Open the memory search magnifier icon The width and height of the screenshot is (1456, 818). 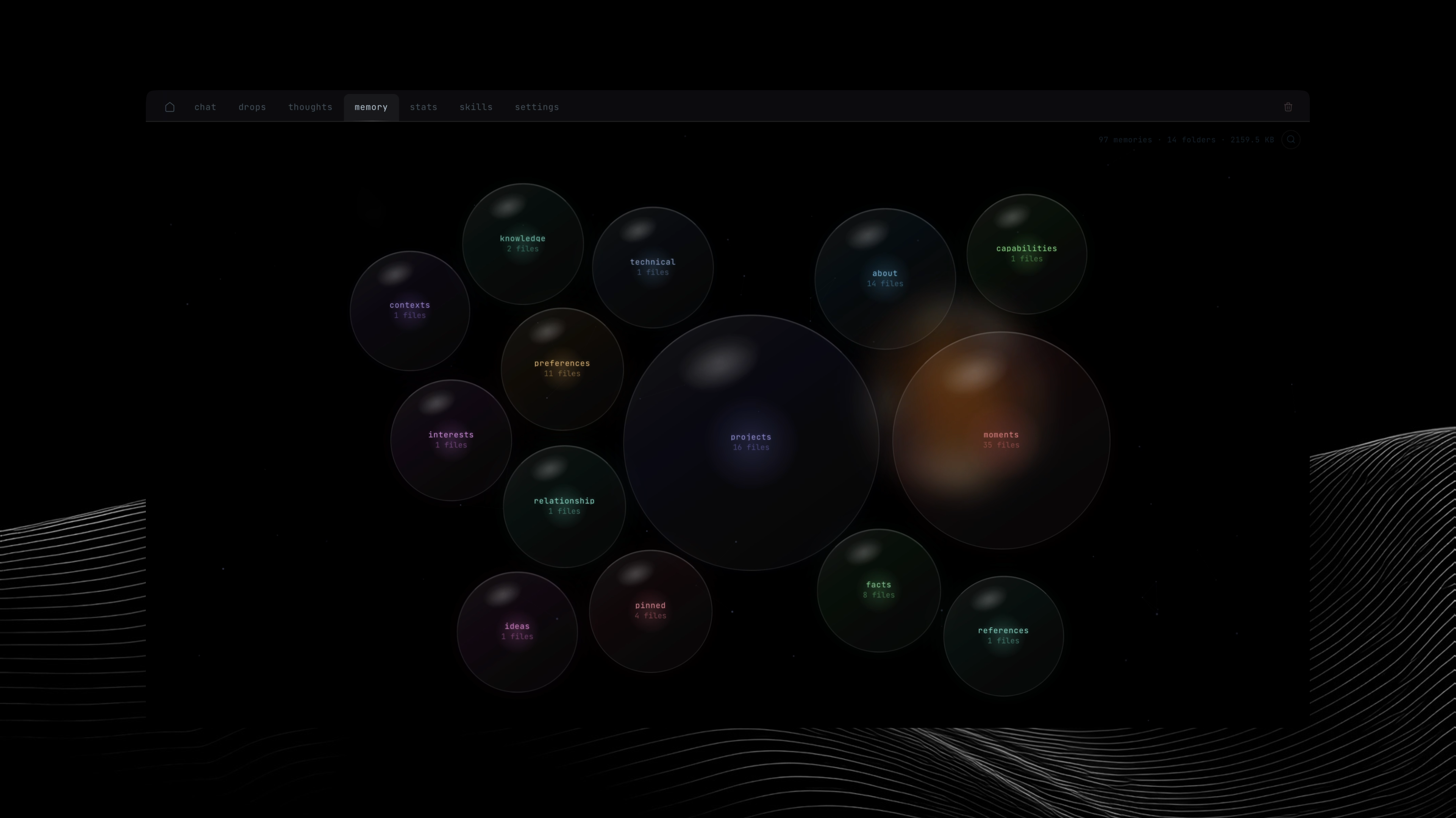point(1290,140)
